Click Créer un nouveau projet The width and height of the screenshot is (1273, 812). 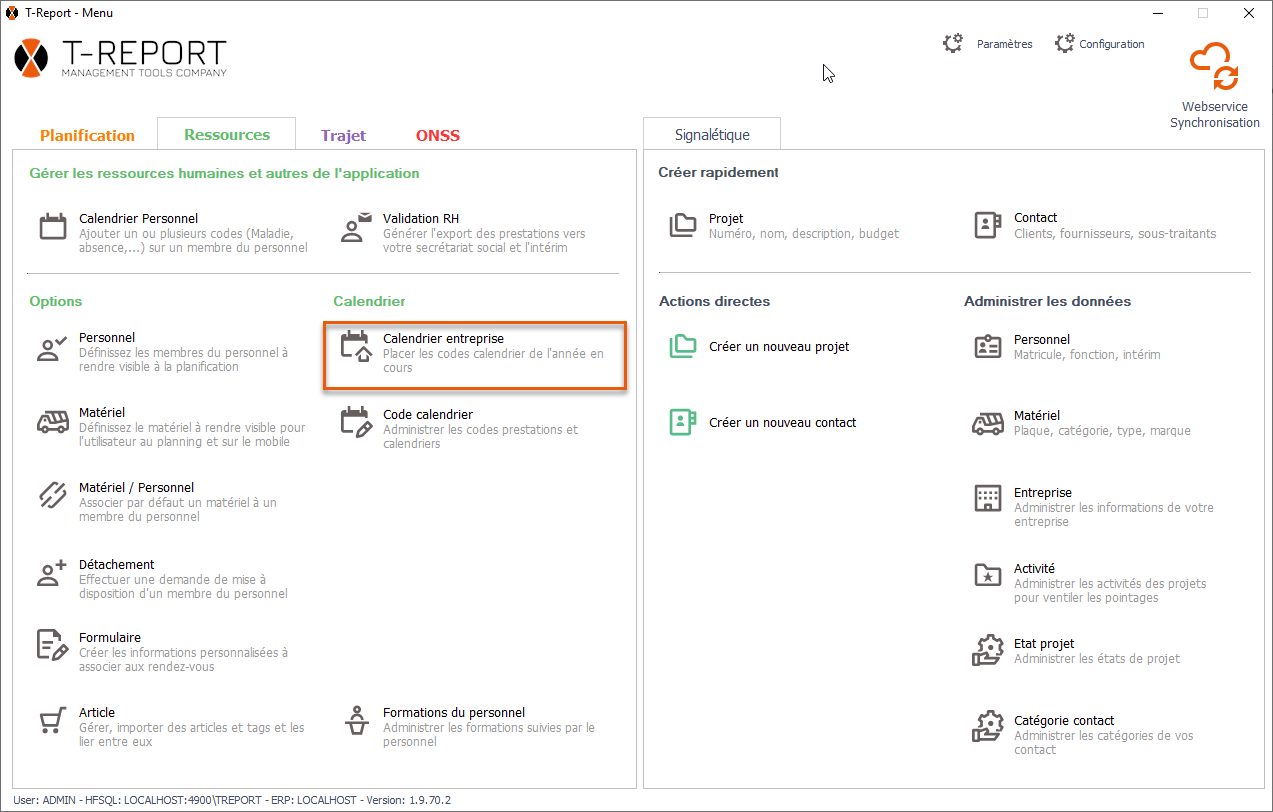pyautogui.click(x=778, y=347)
